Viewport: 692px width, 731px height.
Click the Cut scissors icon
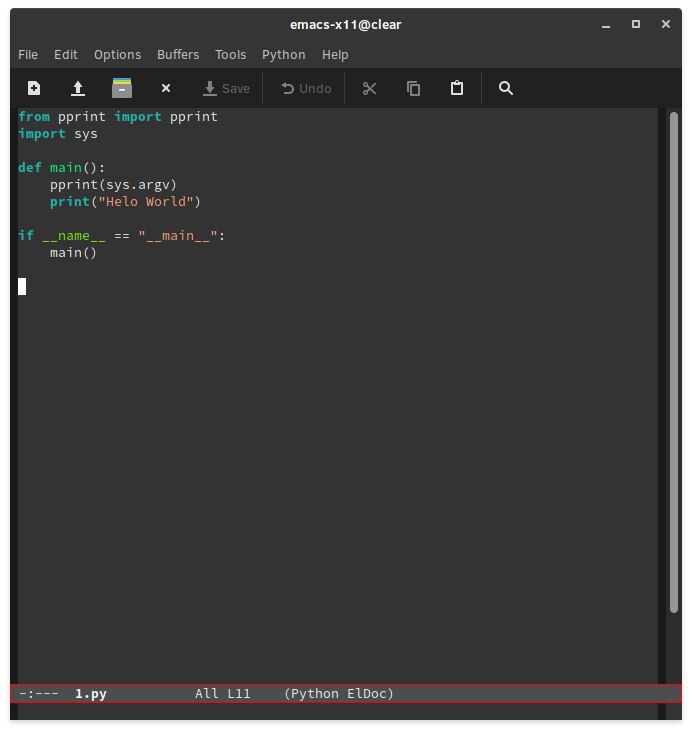(369, 88)
